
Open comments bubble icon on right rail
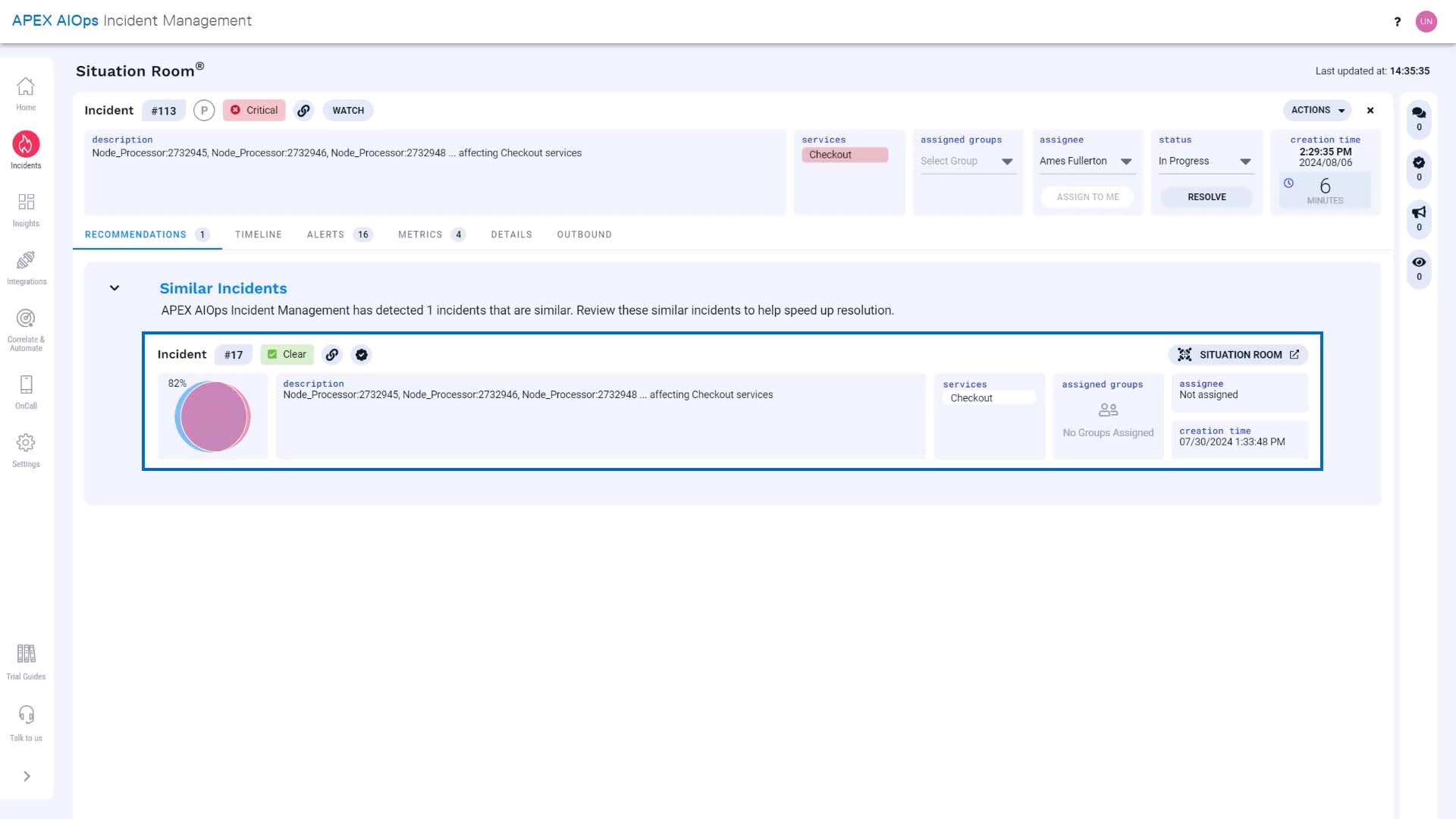click(x=1419, y=113)
